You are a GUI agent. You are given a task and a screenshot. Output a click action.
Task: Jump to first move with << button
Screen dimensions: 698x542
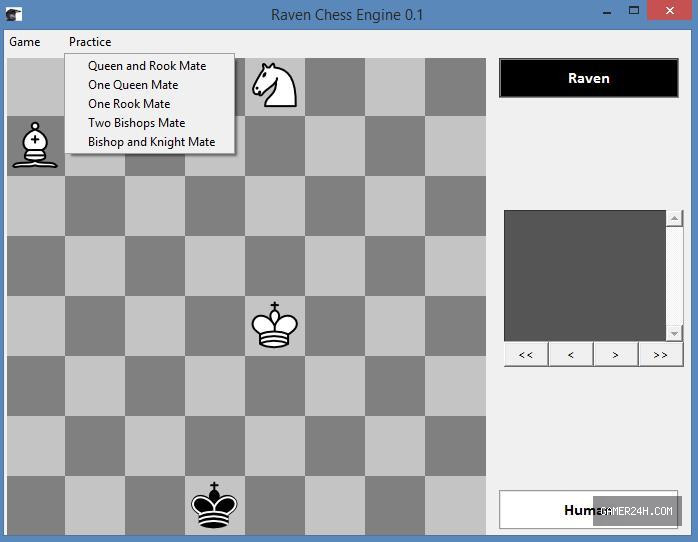(526, 355)
